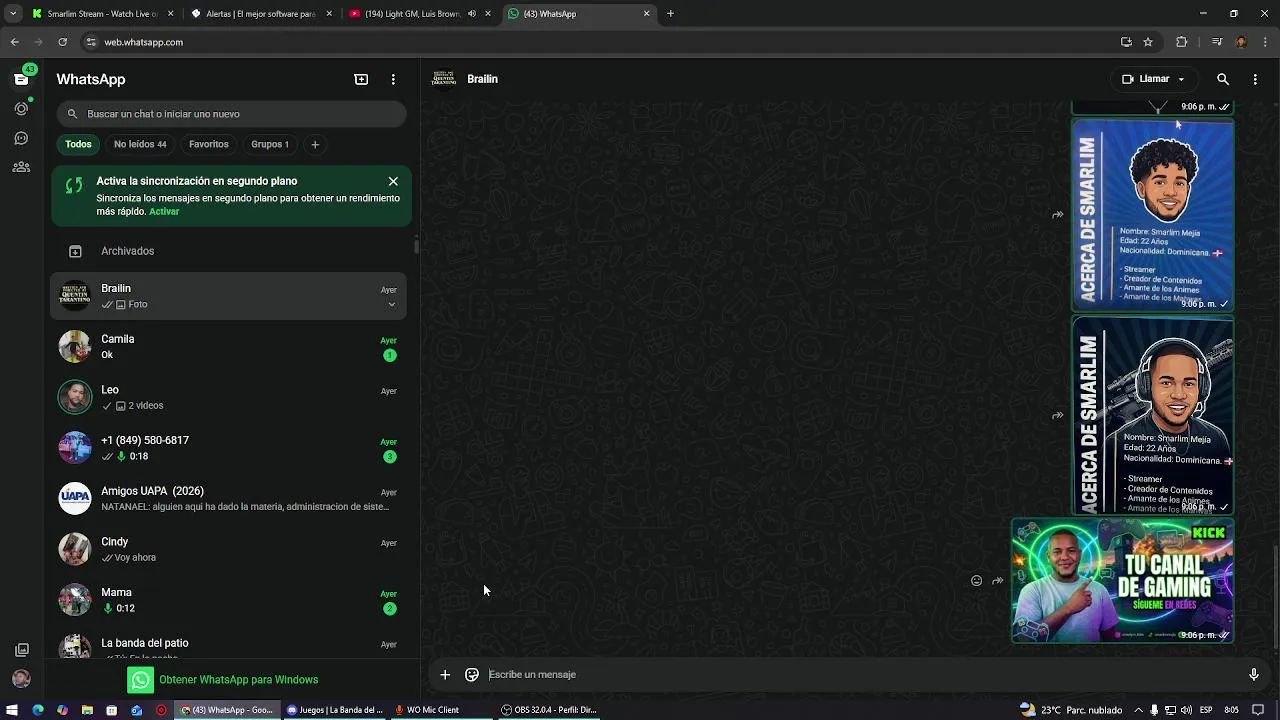Screen dimensions: 1280x720
Task: Open the Windows notification center
Action: coord(1258,710)
